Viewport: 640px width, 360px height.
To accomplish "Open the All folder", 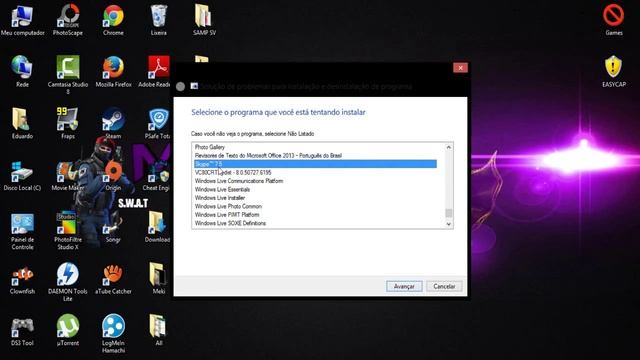I will [158, 331].
